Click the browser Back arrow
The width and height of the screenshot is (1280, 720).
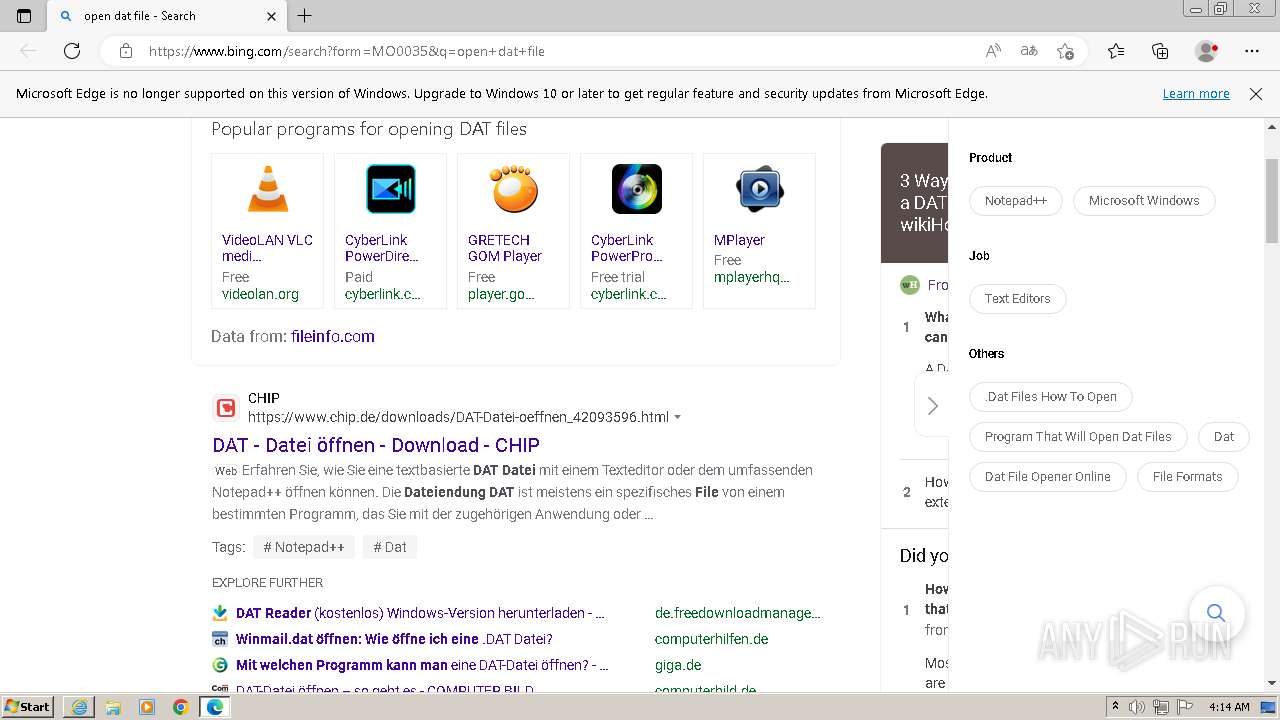point(28,51)
